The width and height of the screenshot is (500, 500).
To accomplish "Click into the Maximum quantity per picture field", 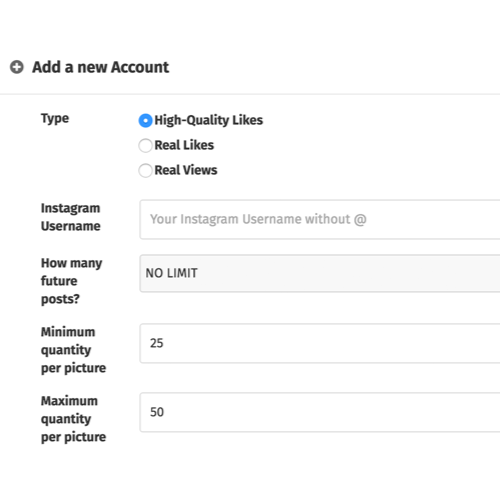I will pos(320,412).
